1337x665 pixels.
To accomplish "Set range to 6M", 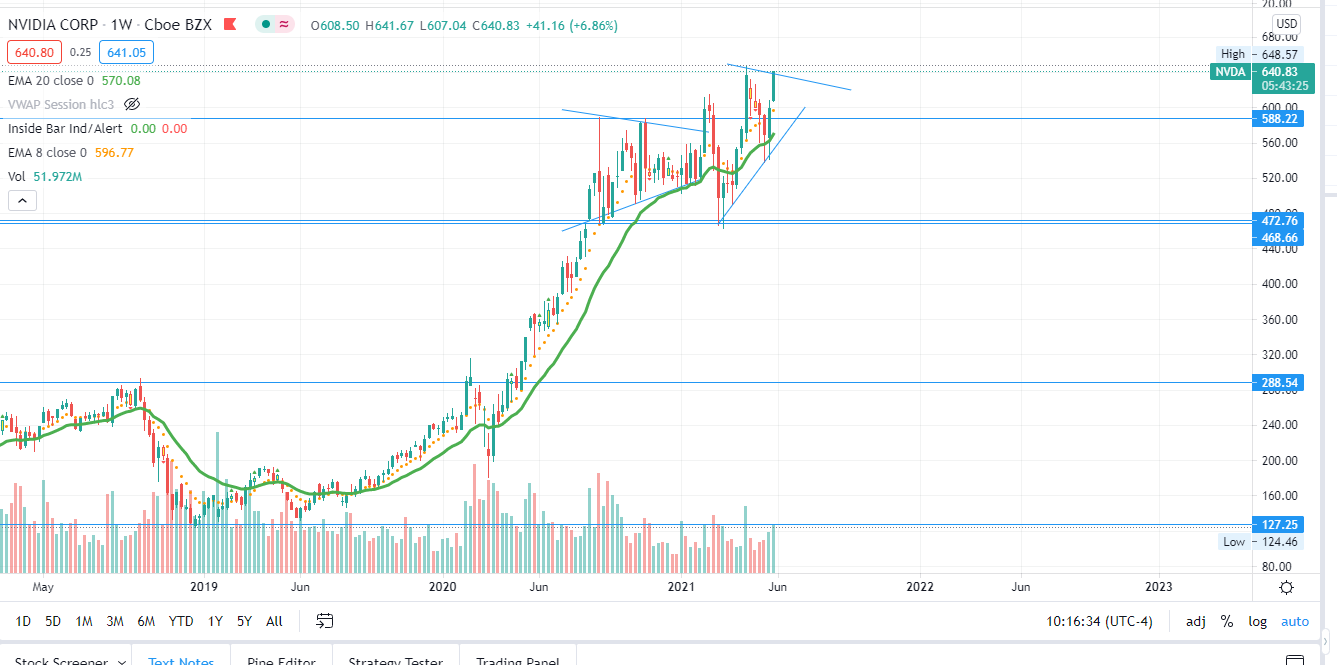I will (146, 621).
